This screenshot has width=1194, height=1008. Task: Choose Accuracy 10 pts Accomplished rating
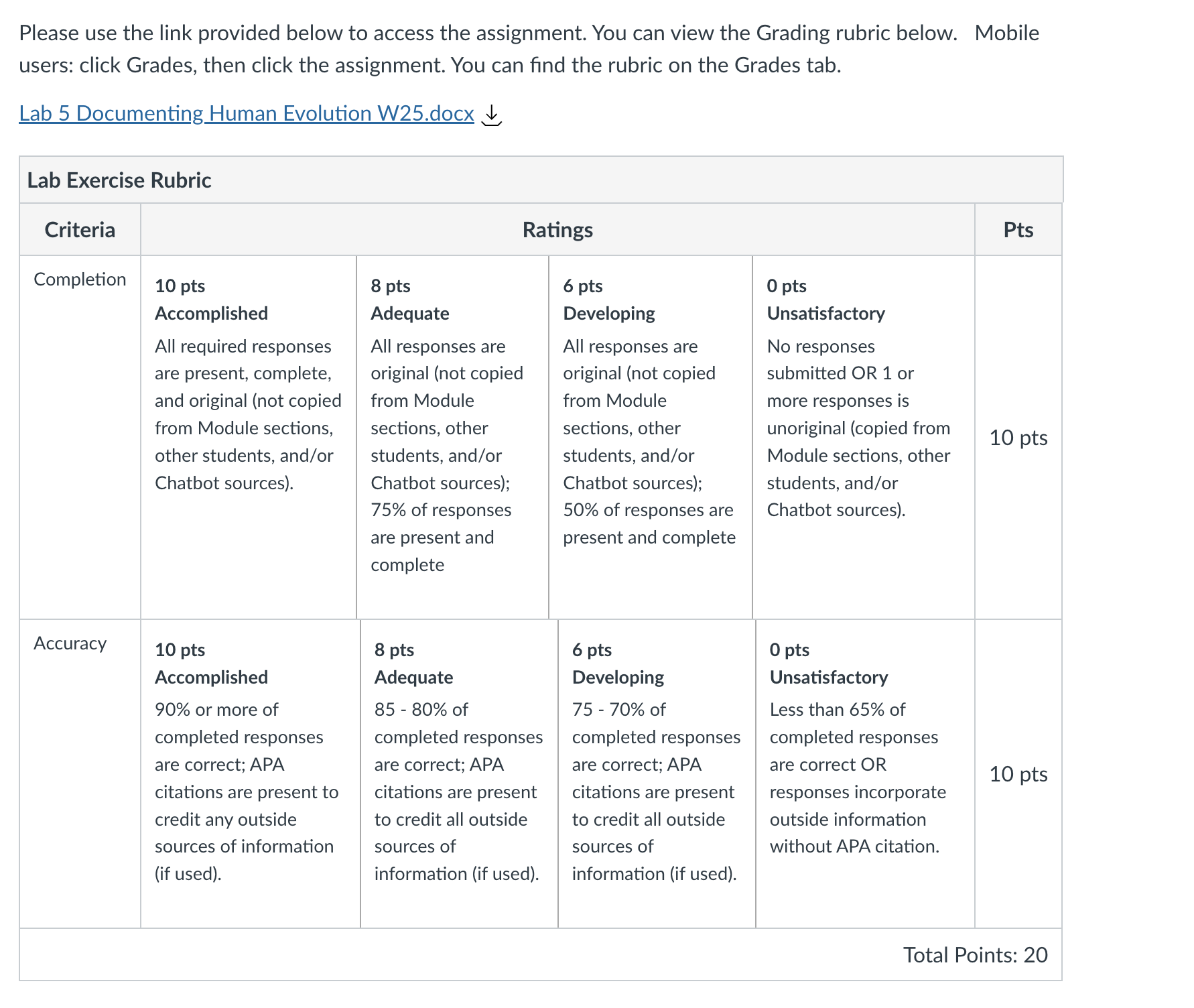coord(251,773)
